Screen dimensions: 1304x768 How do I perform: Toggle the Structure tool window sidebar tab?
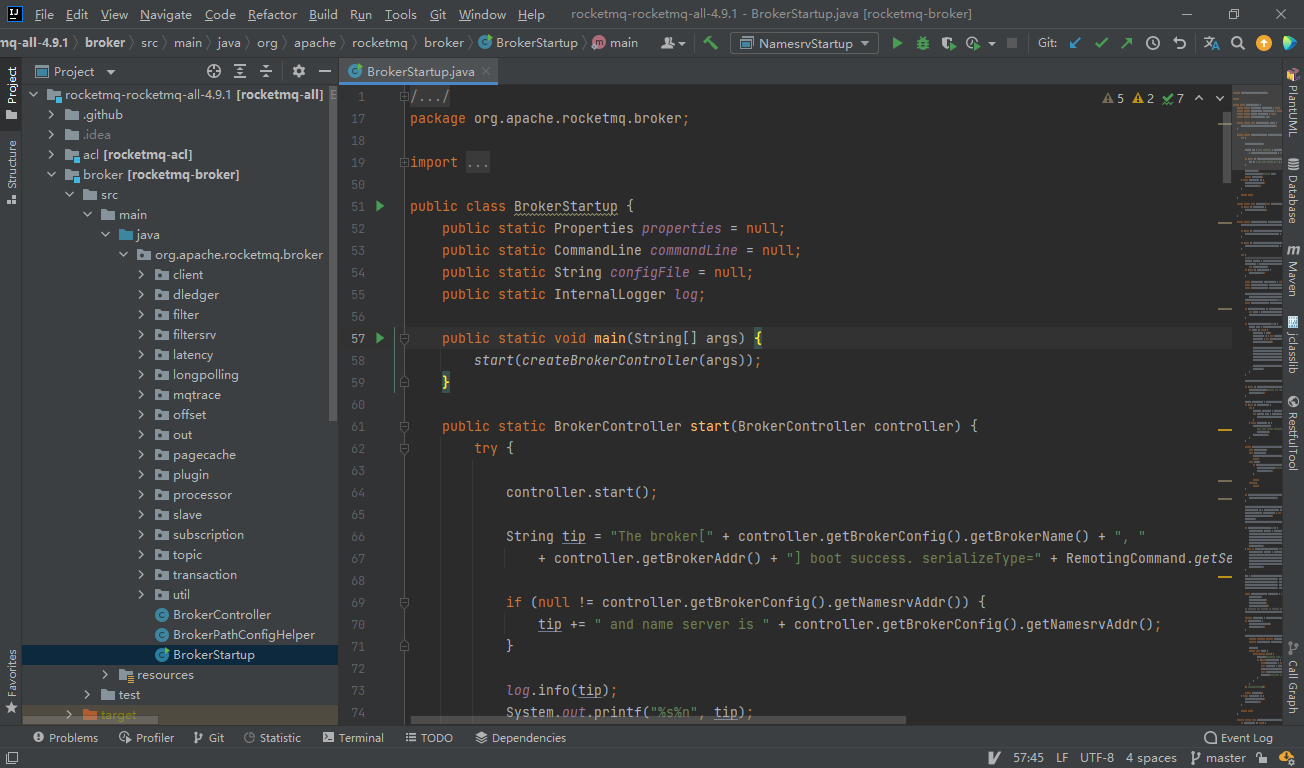(x=11, y=171)
